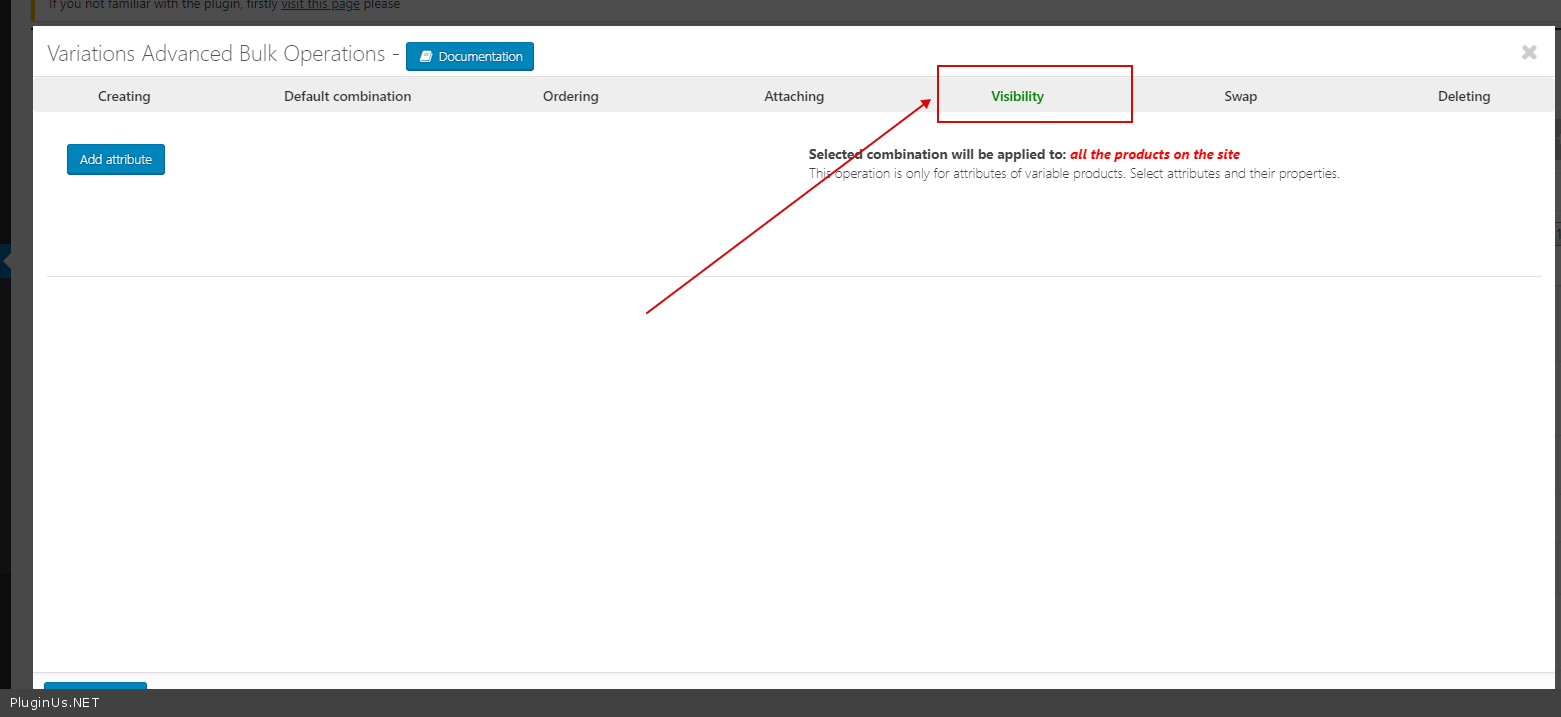Viewport: 1561px width, 717px height.
Task: Go to the Attaching tab
Action: pos(794,96)
